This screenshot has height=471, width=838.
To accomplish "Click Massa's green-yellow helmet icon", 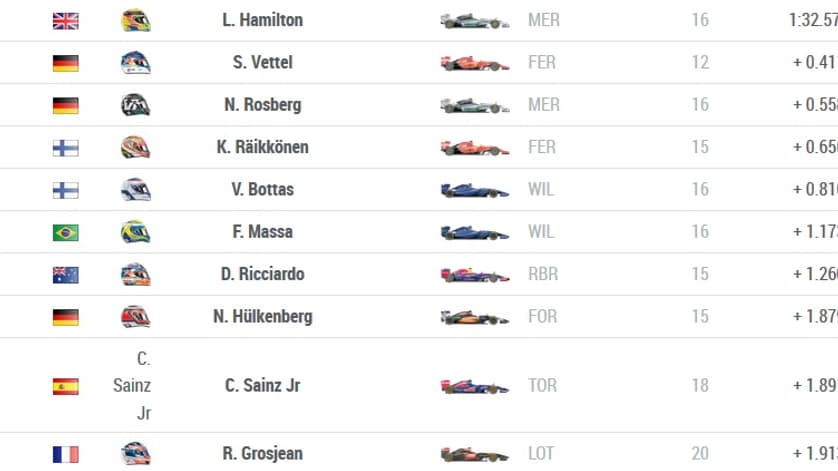I will [136, 232].
